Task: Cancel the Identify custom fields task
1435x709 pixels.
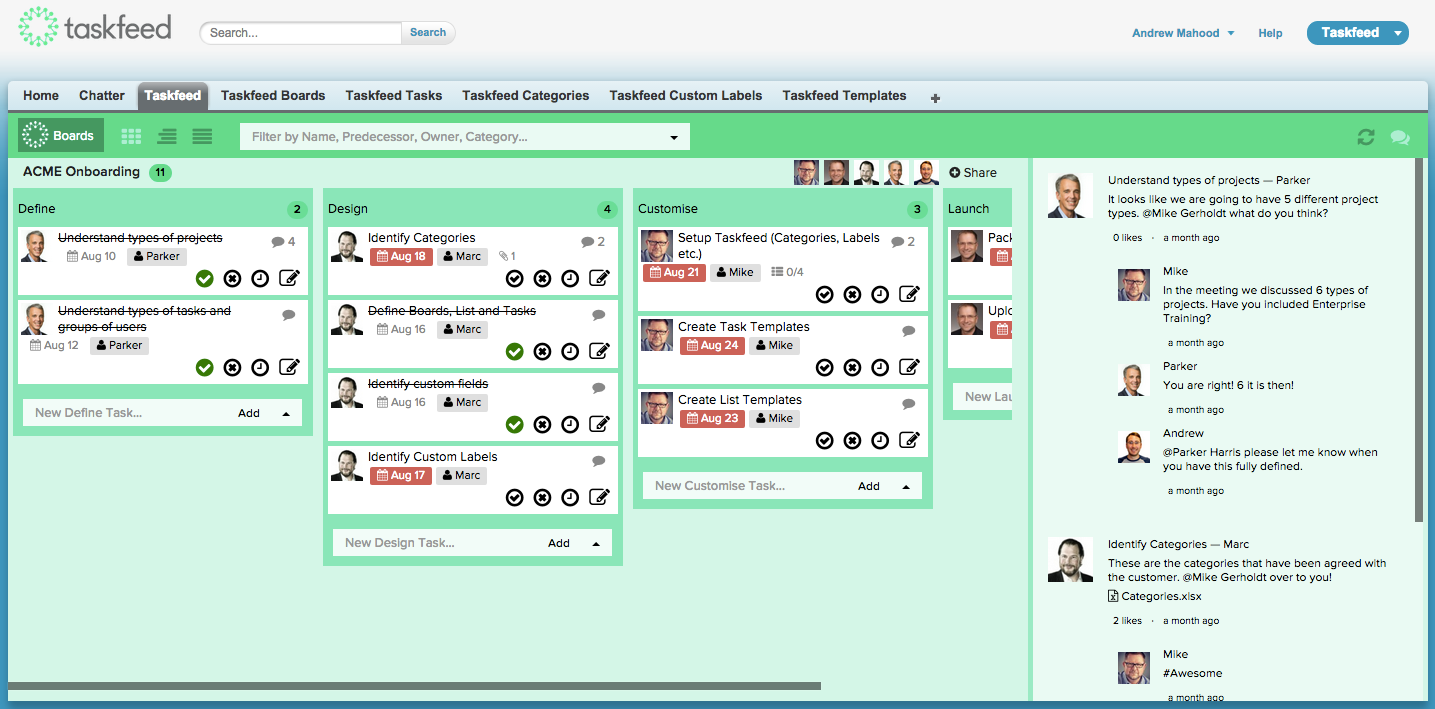Action: [542, 424]
